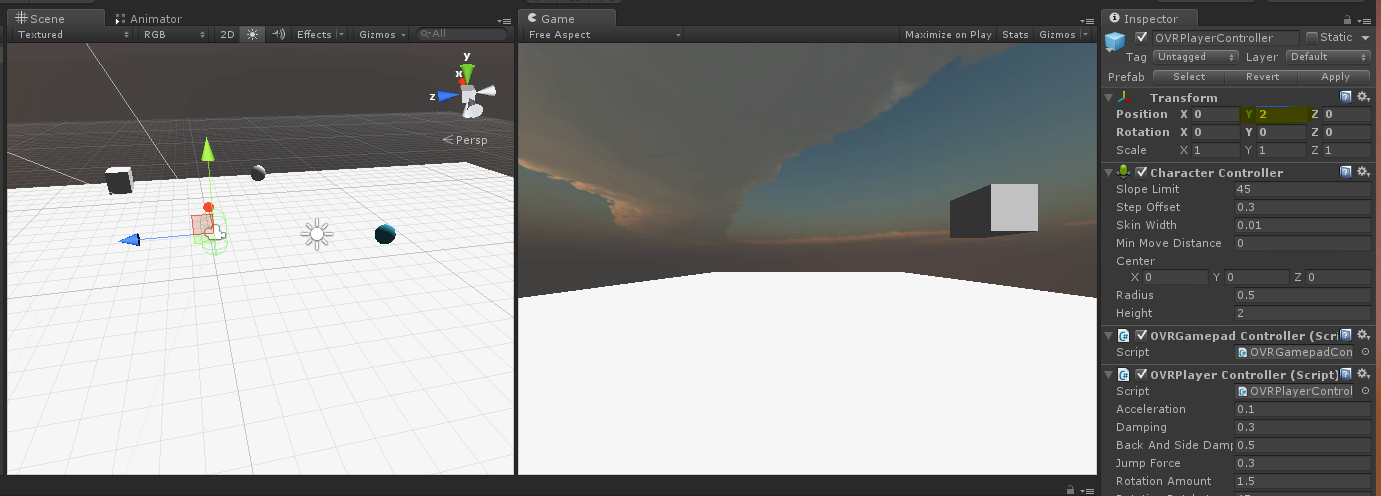
Task: Open OVRGamepad Controller help icon
Action: 1346,335
